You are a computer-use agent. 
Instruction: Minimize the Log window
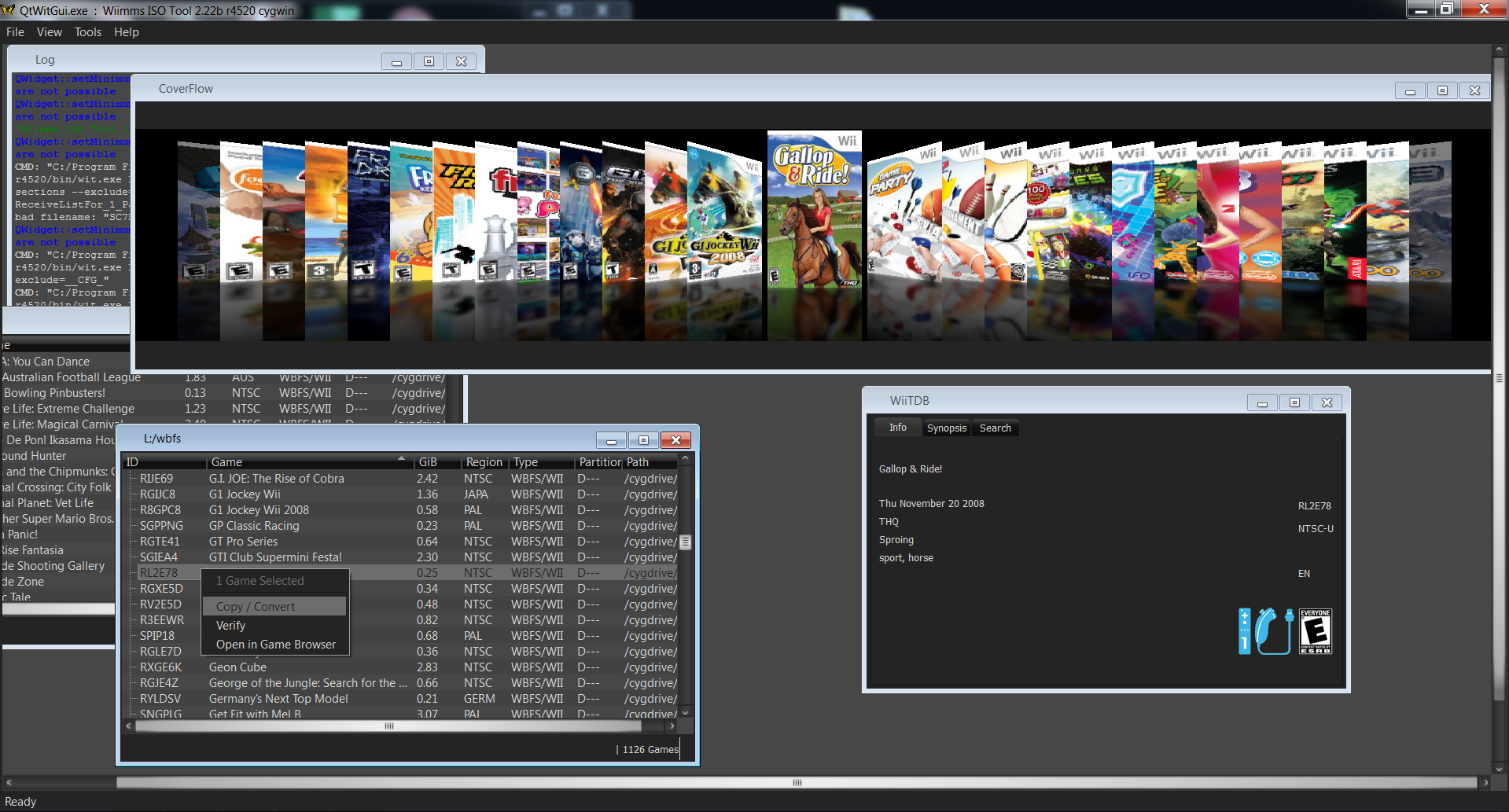click(396, 62)
